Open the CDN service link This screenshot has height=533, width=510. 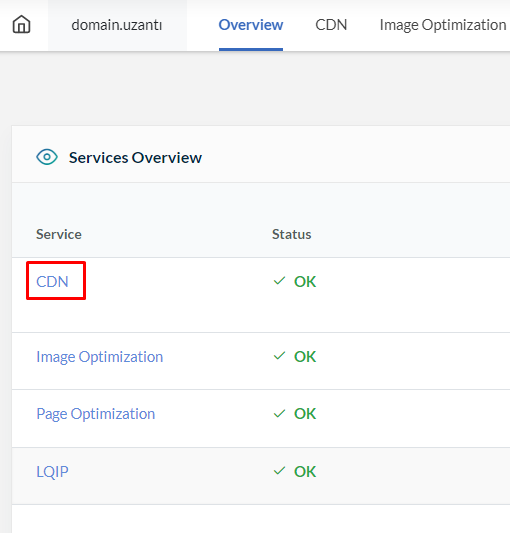[52, 281]
